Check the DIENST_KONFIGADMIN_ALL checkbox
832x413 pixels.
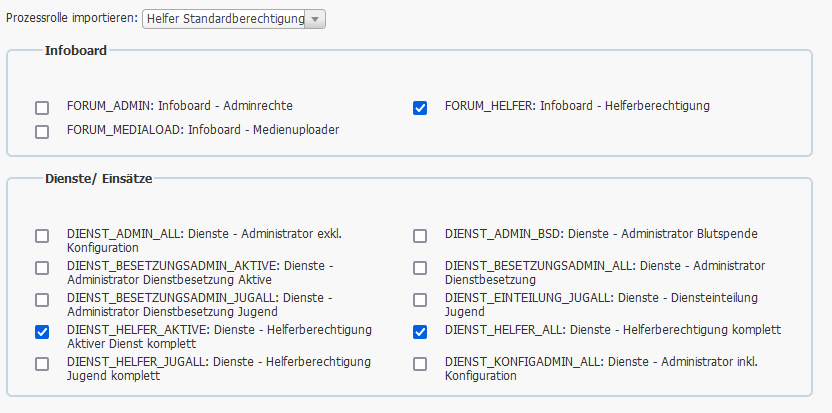click(420, 364)
